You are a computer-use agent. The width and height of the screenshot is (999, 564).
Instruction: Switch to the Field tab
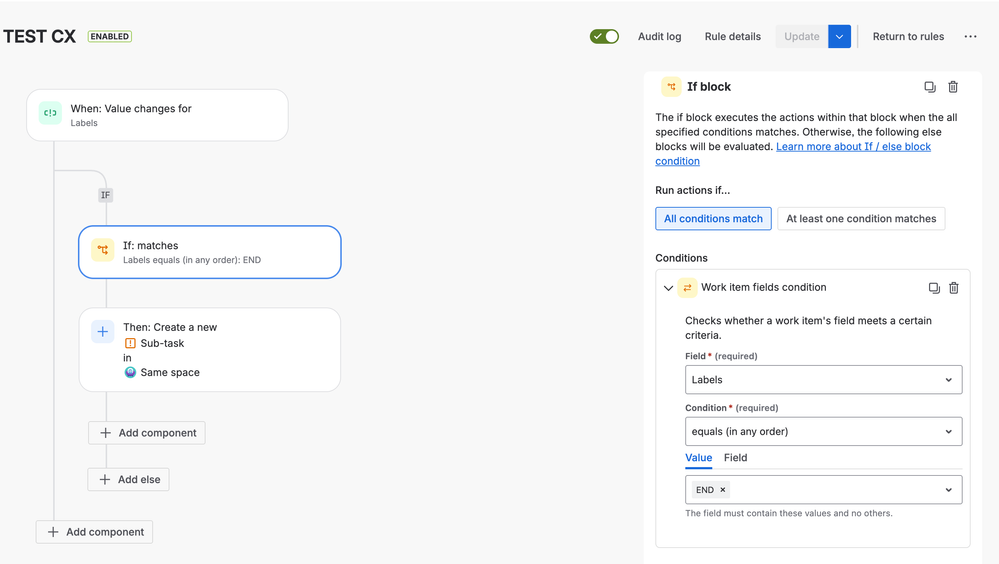pos(735,458)
